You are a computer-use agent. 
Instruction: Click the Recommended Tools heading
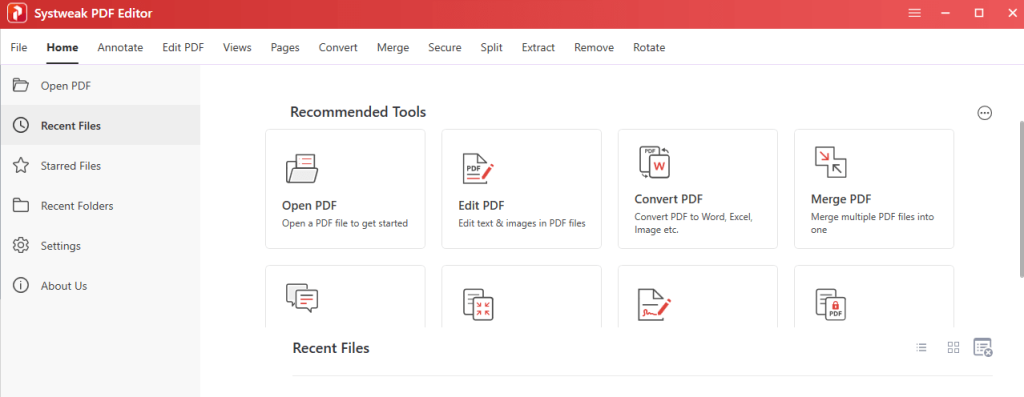pos(358,112)
